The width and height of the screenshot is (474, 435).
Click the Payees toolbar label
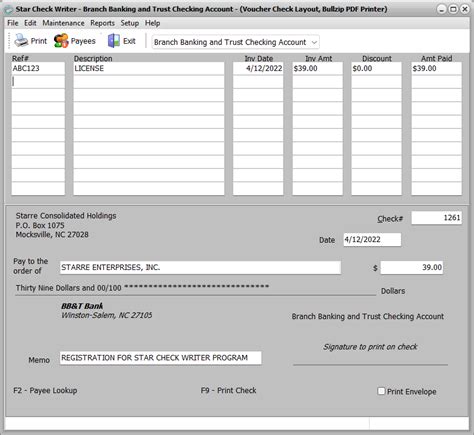(83, 41)
